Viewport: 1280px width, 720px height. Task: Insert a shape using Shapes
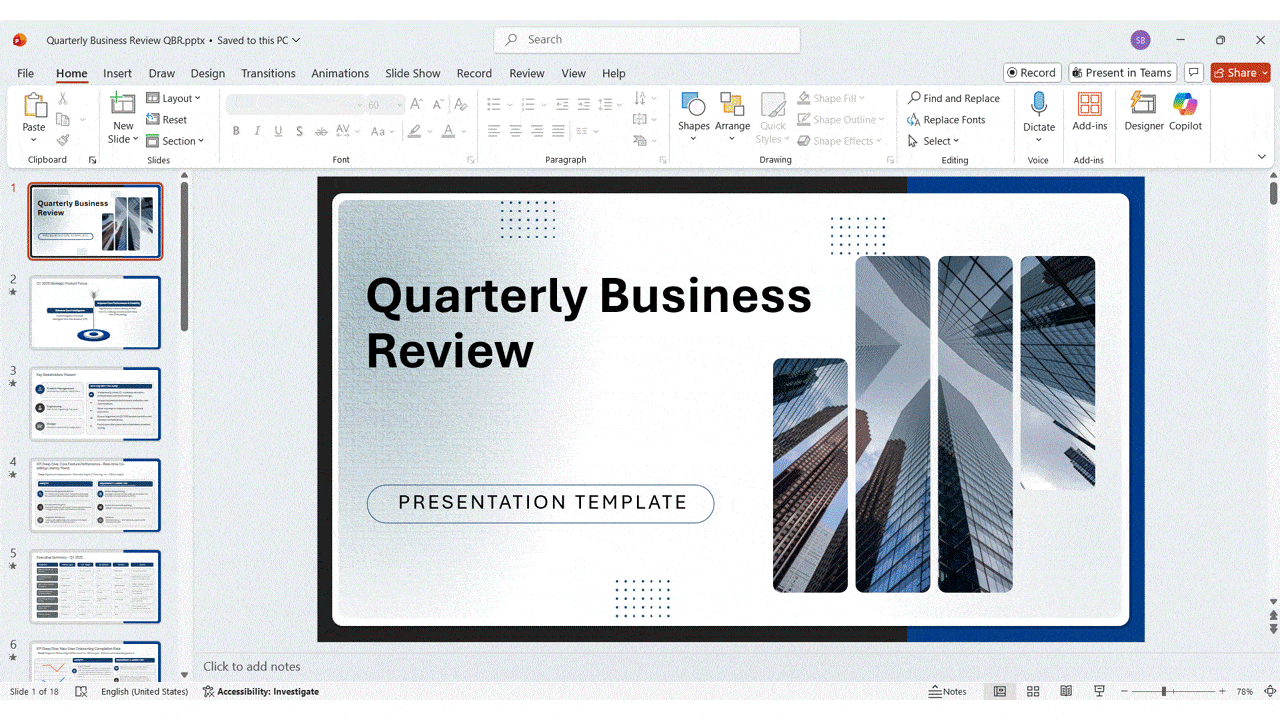pyautogui.click(x=694, y=113)
